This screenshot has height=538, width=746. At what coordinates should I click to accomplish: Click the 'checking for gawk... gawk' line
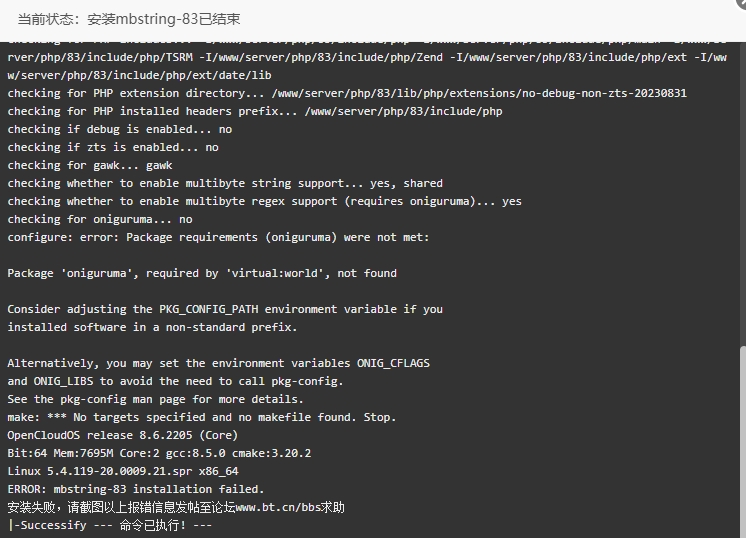click(90, 166)
